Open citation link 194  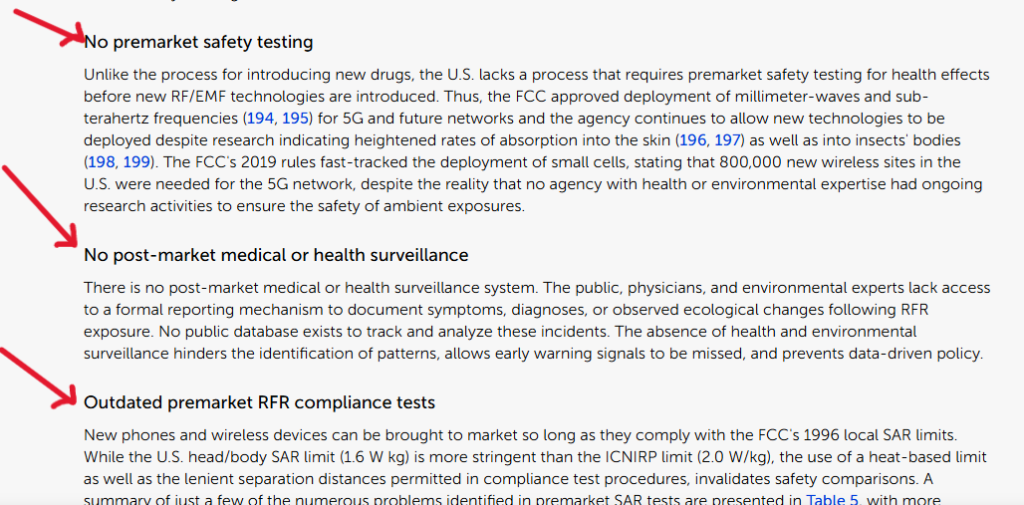pyautogui.click(x=260, y=118)
